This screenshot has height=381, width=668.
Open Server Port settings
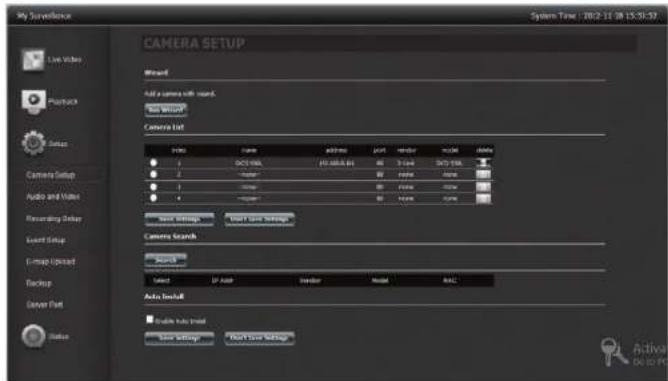(x=44, y=304)
